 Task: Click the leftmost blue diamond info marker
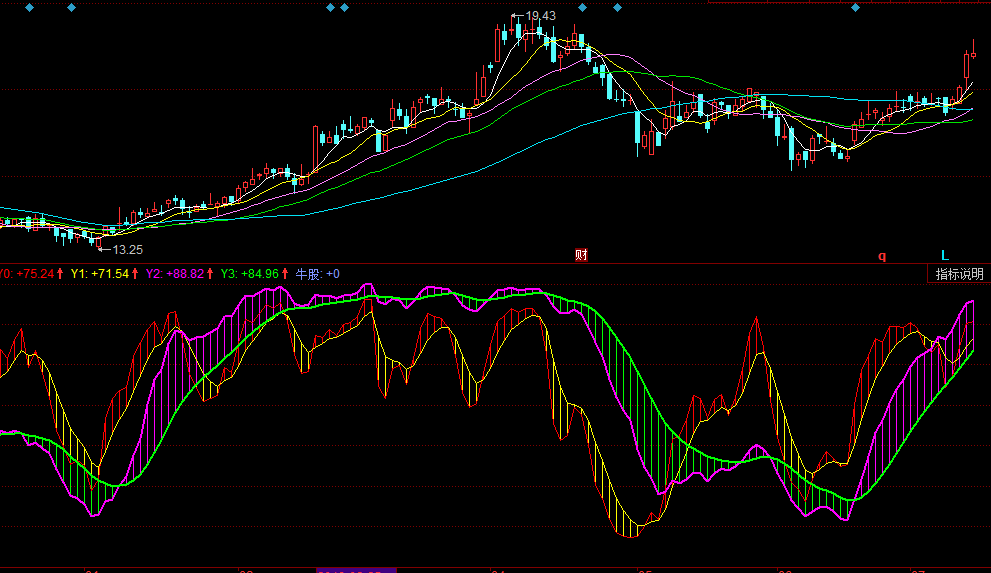(29, 8)
